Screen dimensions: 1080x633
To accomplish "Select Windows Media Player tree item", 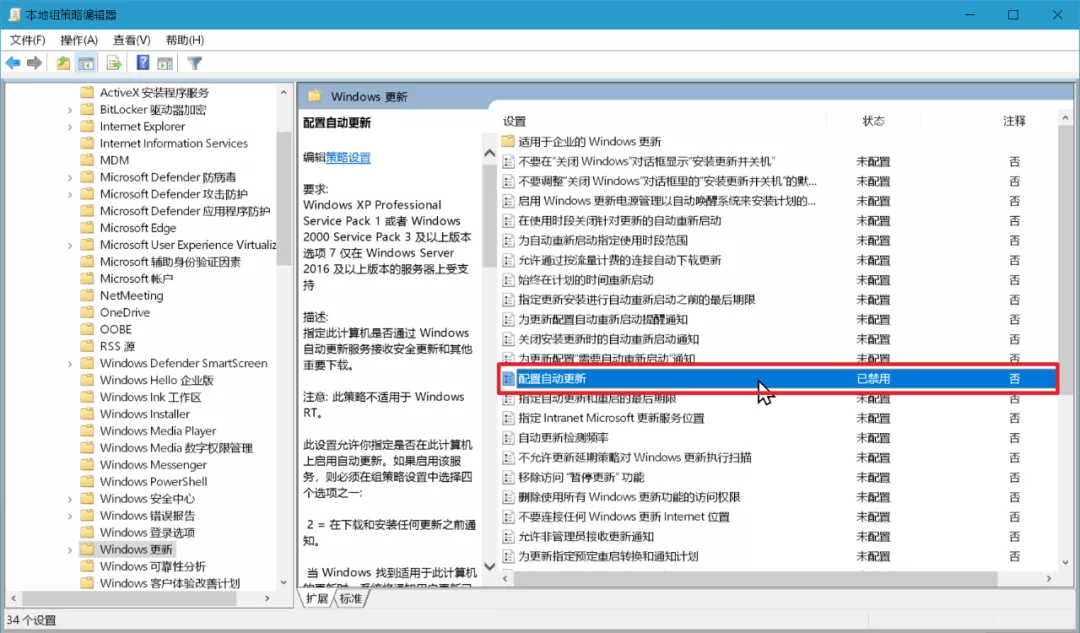I will 158,431.
